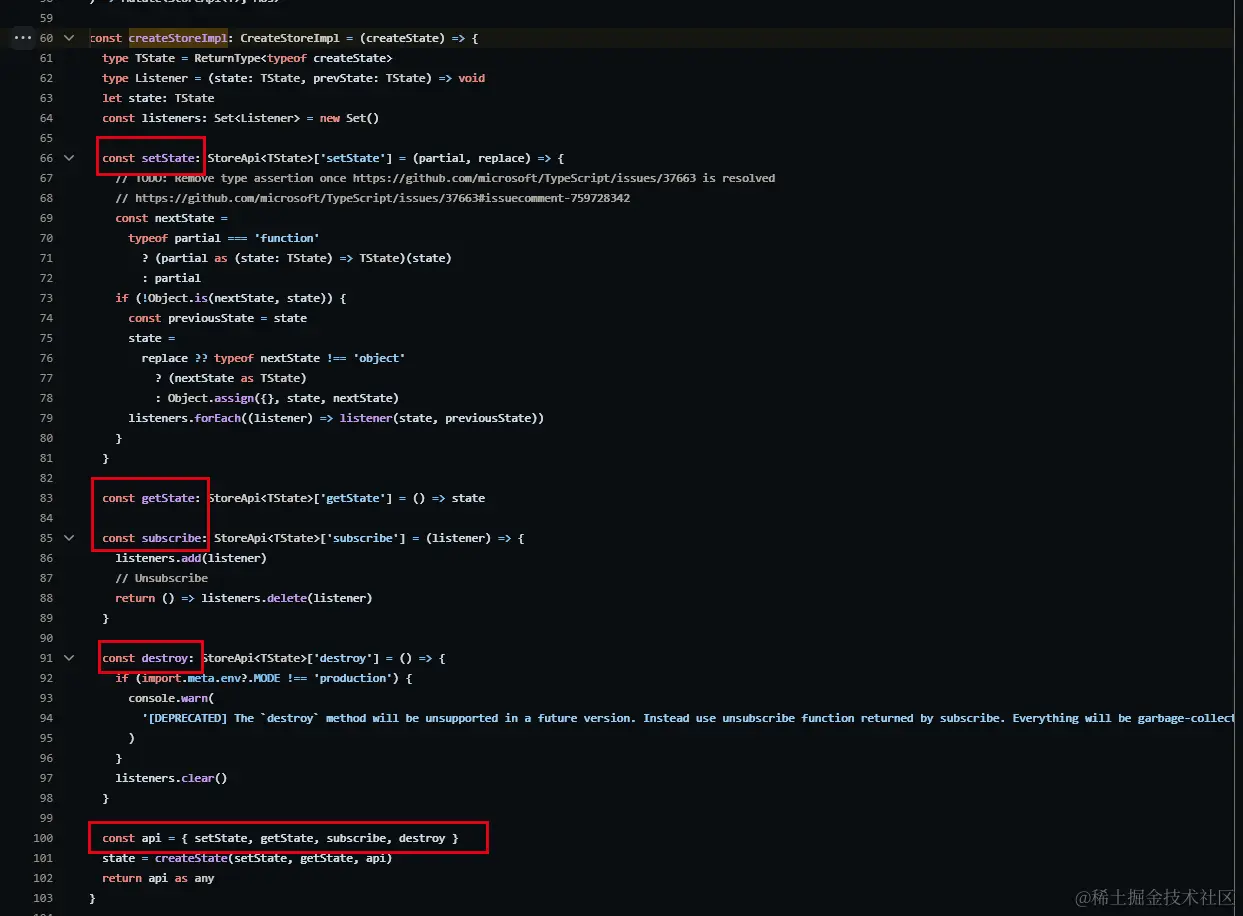The height and width of the screenshot is (916, 1243).
Task: Click the 'object' string literal on line 76
Action: click(x=379, y=358)
